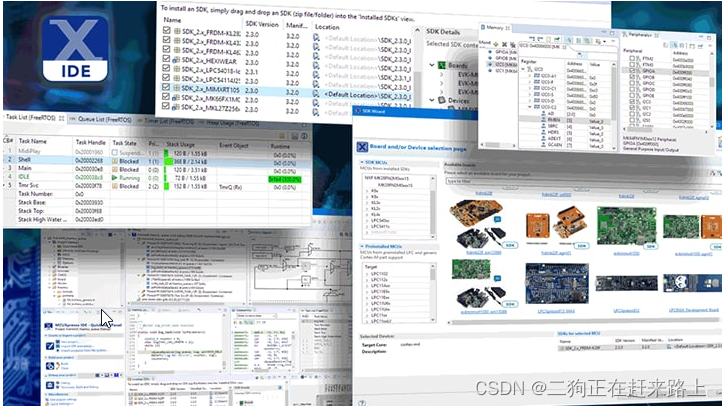Collapse the Devices node in SDK Details
The image size is (722, 407).
(432, 99)
